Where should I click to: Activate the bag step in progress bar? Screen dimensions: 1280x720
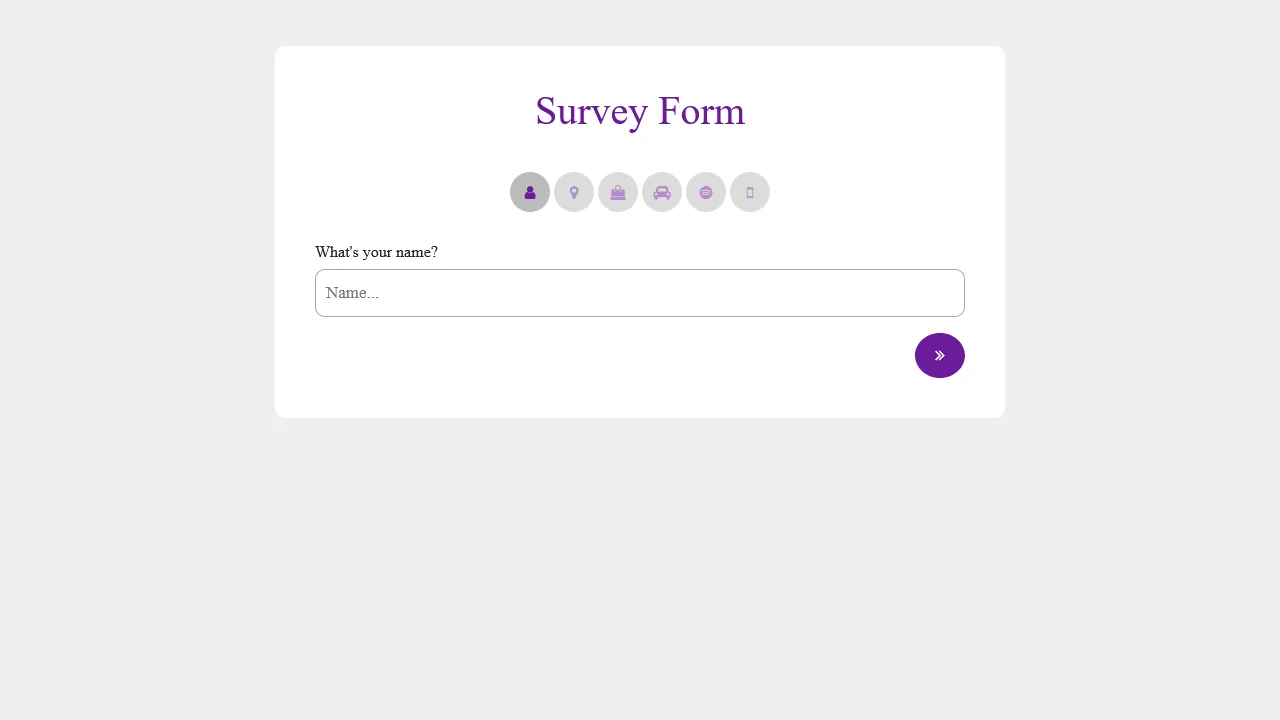tap(618, 192)
